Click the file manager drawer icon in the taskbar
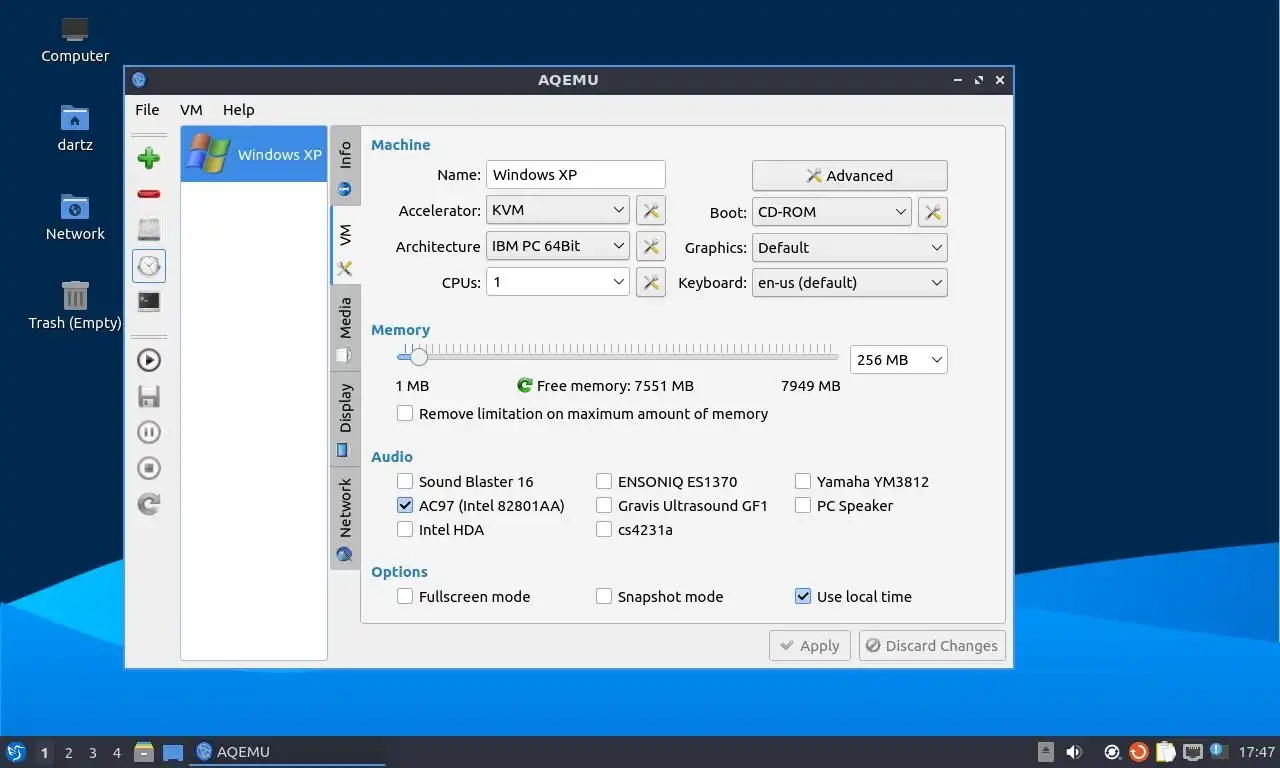 144,752
